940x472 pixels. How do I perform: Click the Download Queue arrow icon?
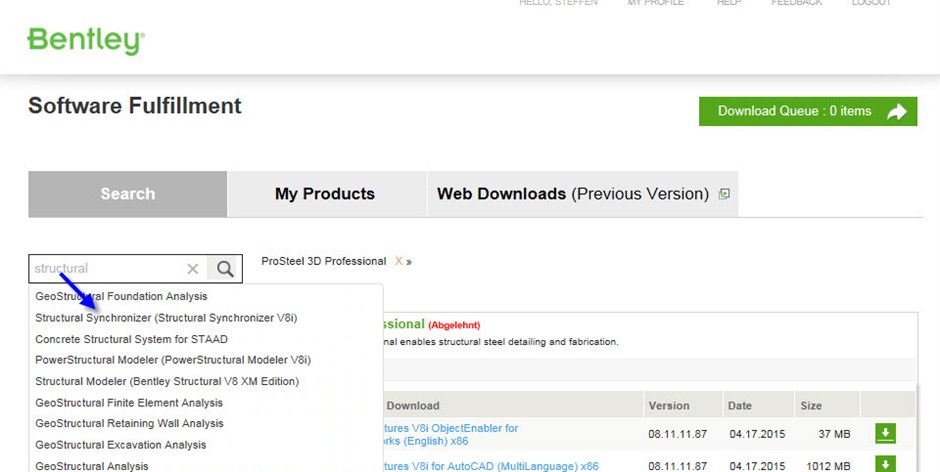897,112
